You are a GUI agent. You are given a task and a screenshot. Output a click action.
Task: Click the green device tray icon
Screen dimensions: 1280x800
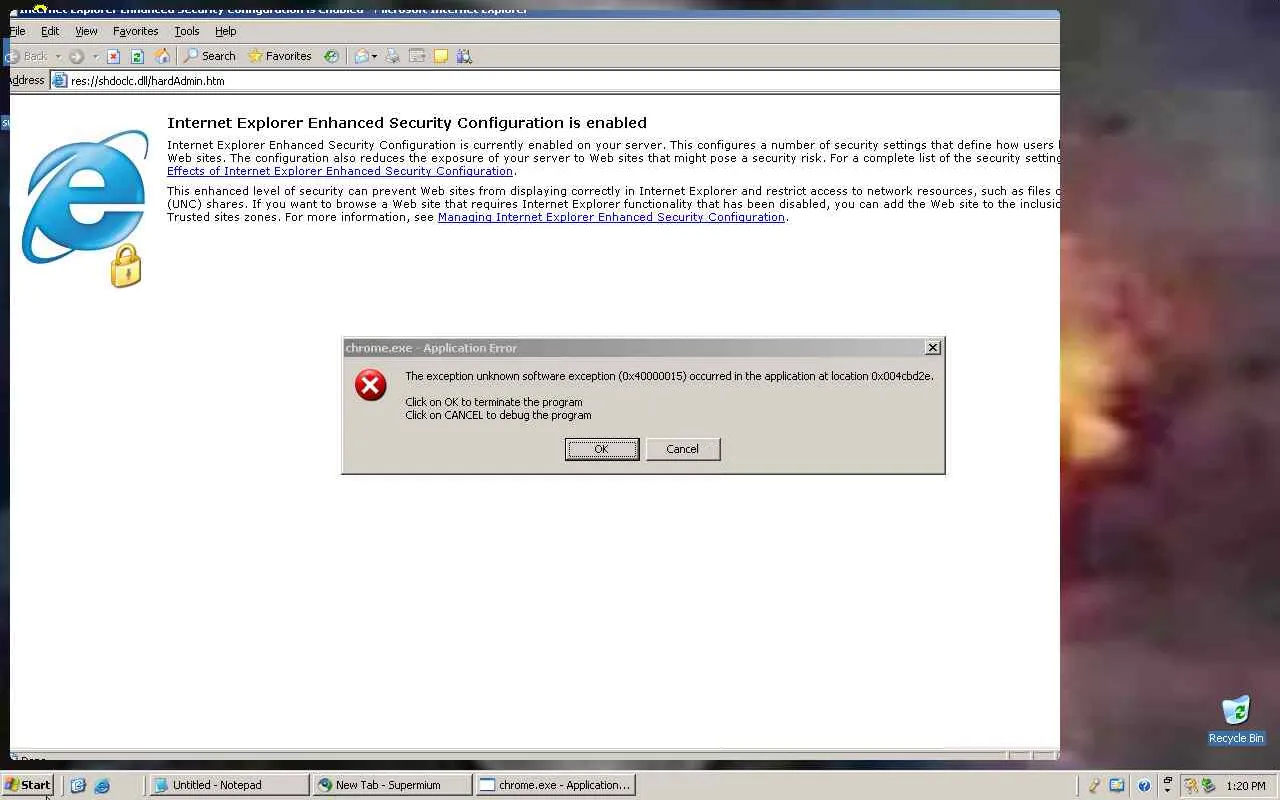[1208, 786]
